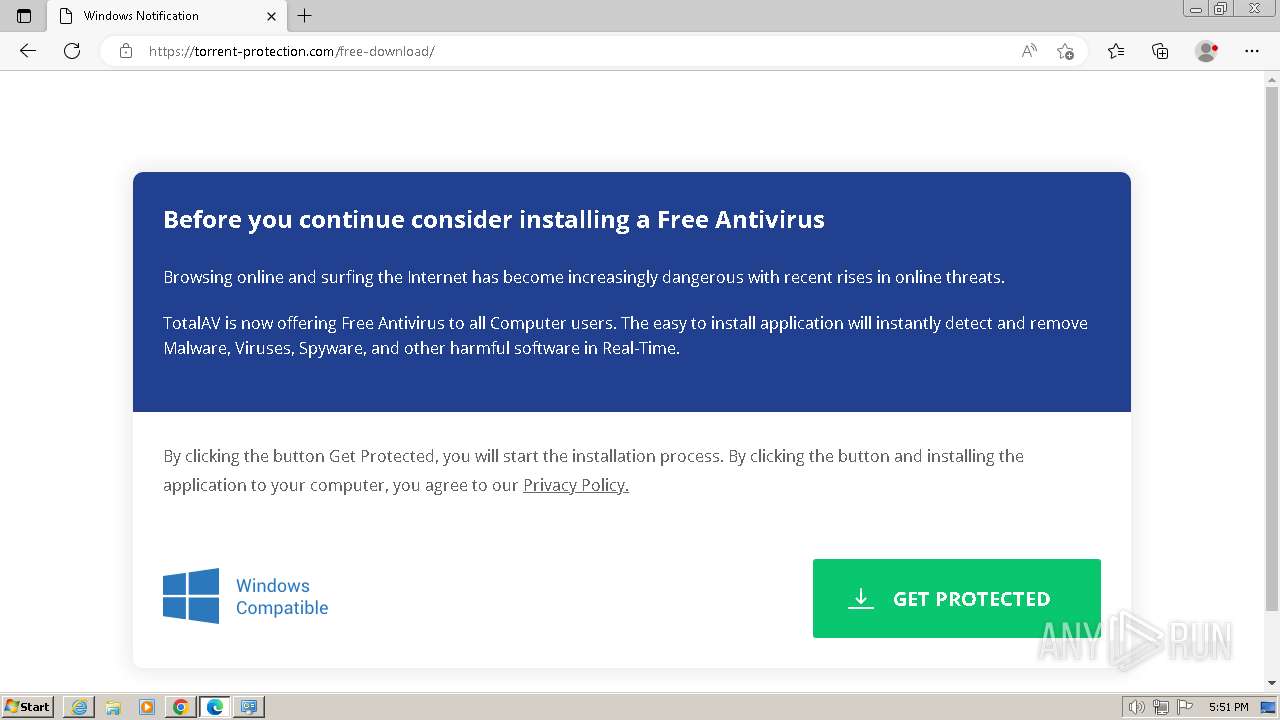Click the GET PROTECTED button

pyautogui.click(x=956, y=598)
